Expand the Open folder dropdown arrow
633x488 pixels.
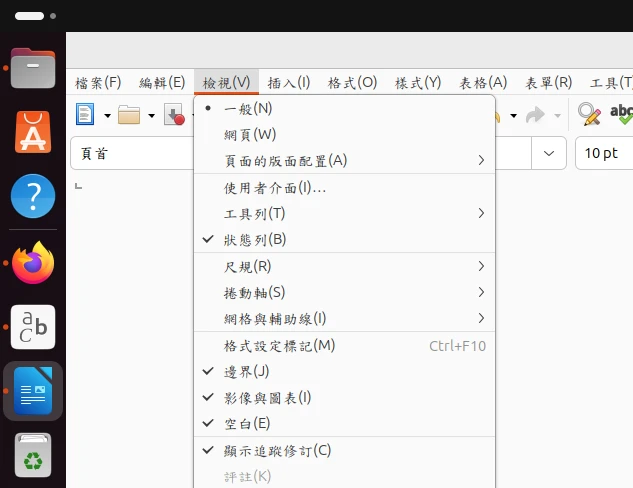click(x=151, y=115)
